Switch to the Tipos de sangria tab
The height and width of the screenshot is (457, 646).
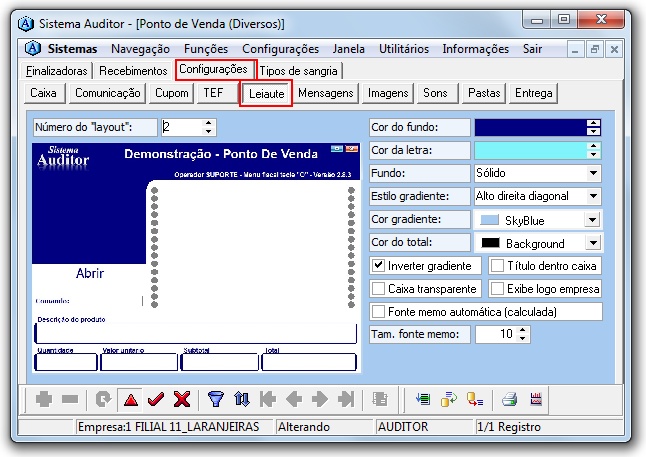click(299, 71)
